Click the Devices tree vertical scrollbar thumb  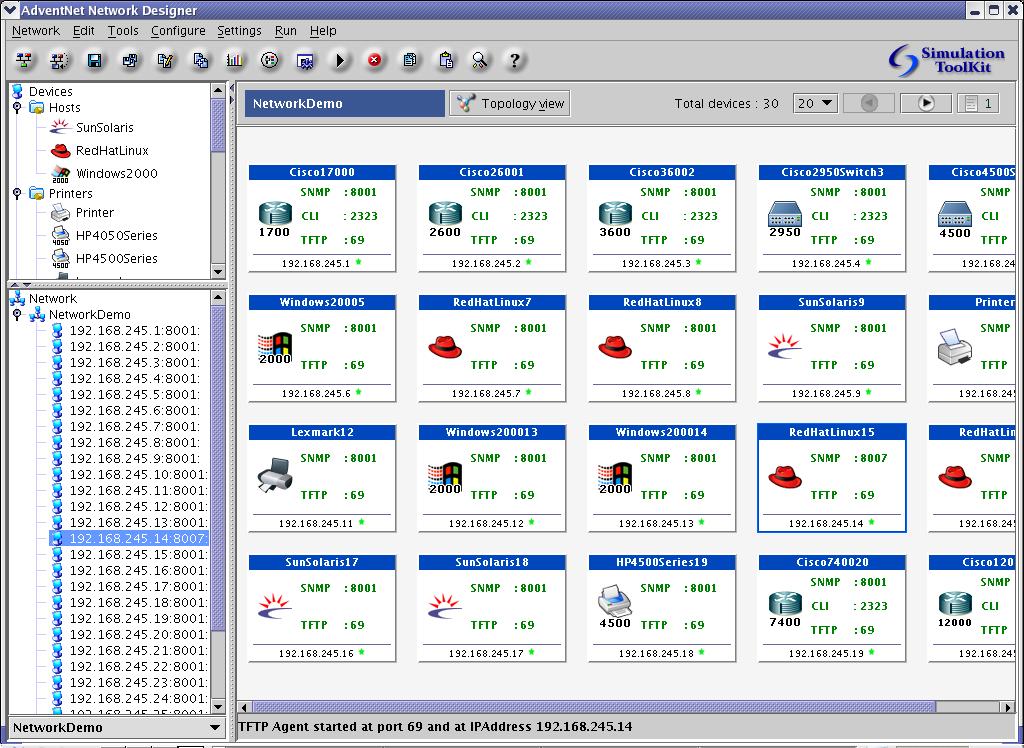218,124
